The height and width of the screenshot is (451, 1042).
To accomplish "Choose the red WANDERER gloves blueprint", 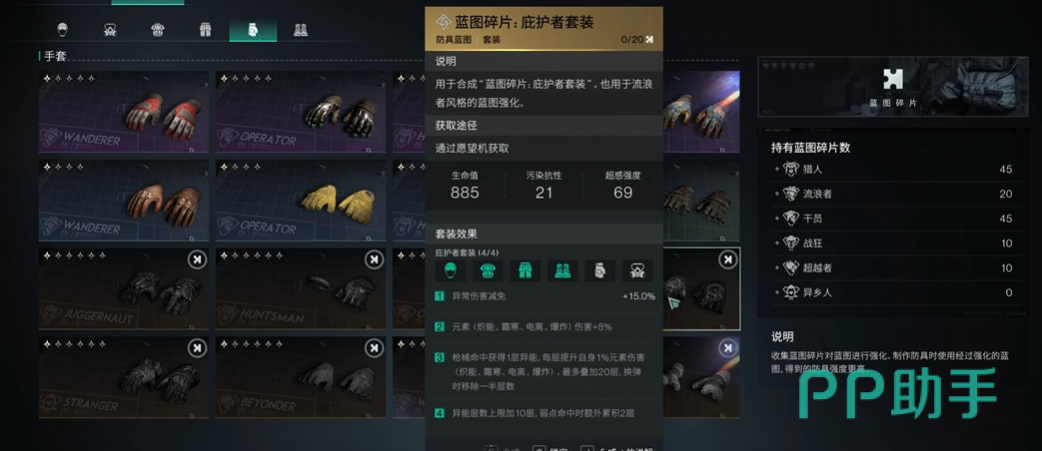I will pyautogui.click(x=124, y=112).
